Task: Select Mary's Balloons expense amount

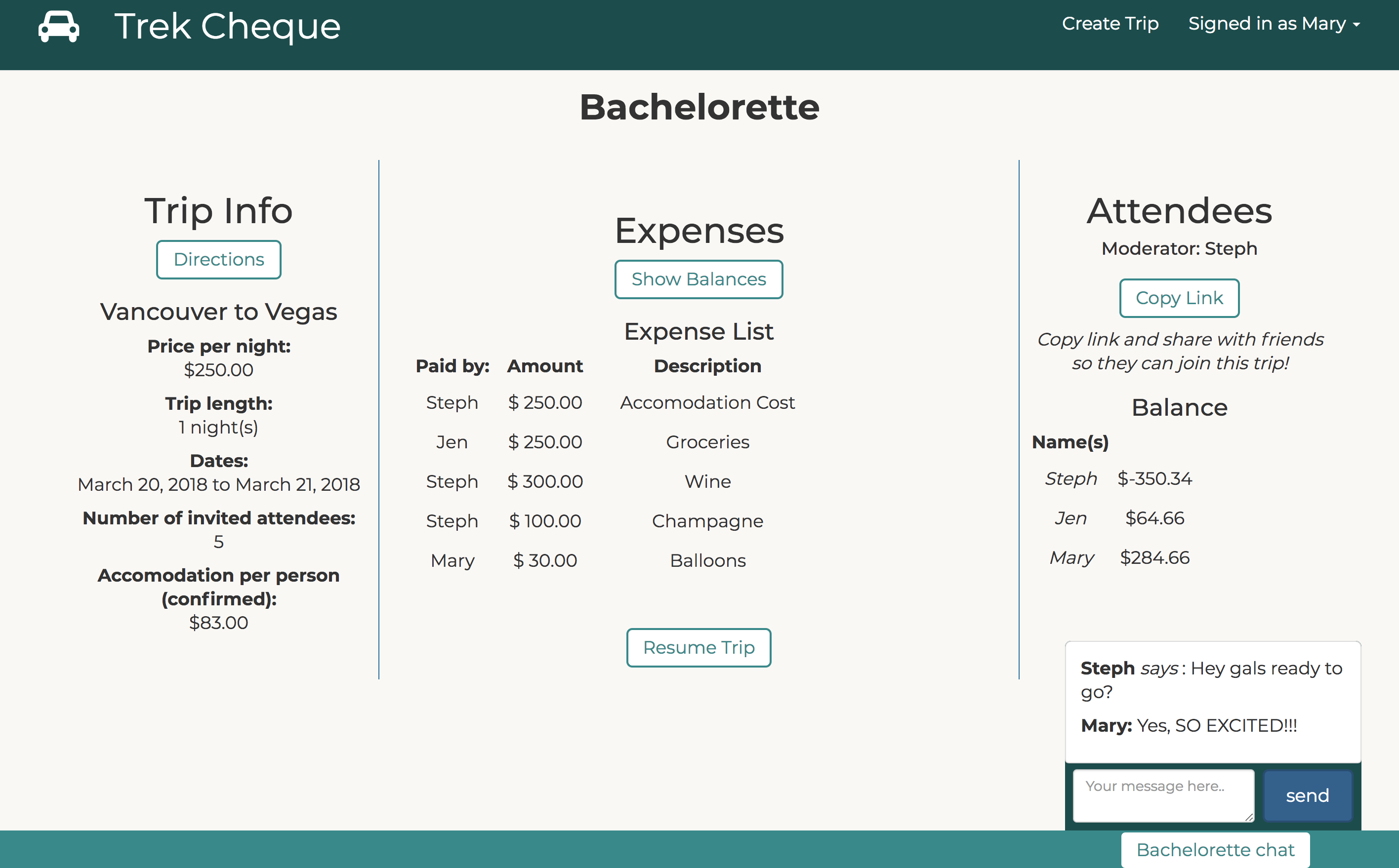Action: [x=544, y=560]
